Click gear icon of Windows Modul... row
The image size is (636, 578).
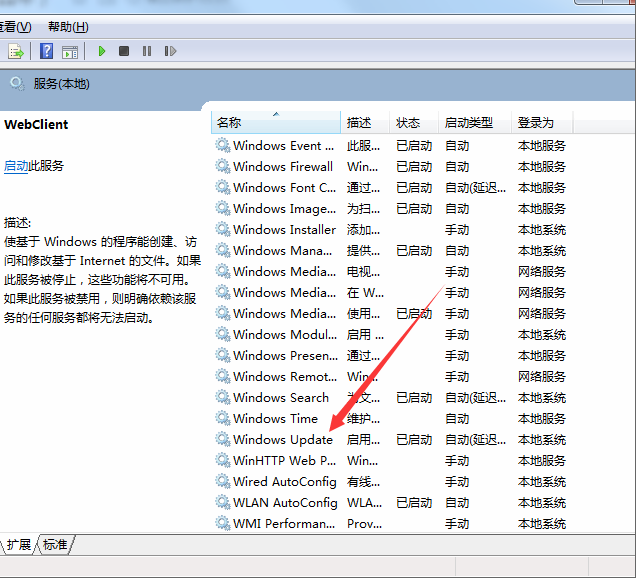223,335
